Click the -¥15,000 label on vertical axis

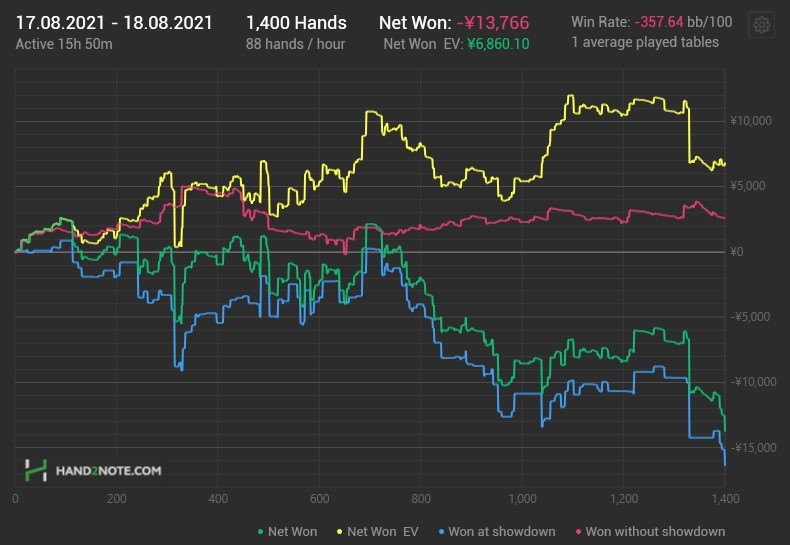(x=750, y=447)
